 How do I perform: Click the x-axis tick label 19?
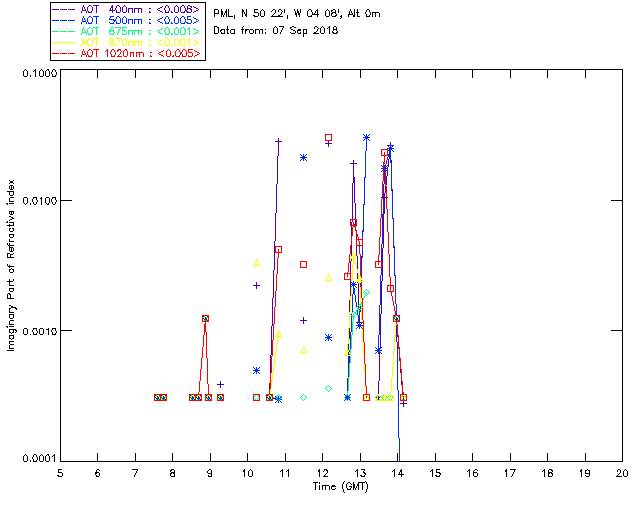pos(585,473)
